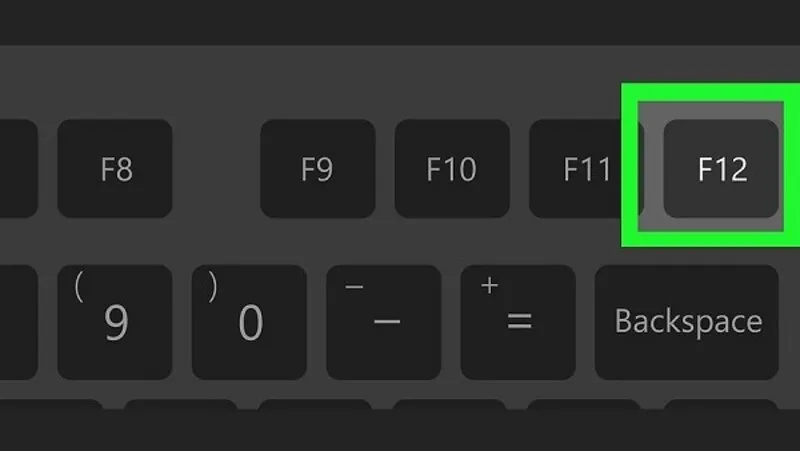Click the partial key beneath the equals–Backspace gap
The width and height of the screenshot is (800, 451).
(584, 404)
